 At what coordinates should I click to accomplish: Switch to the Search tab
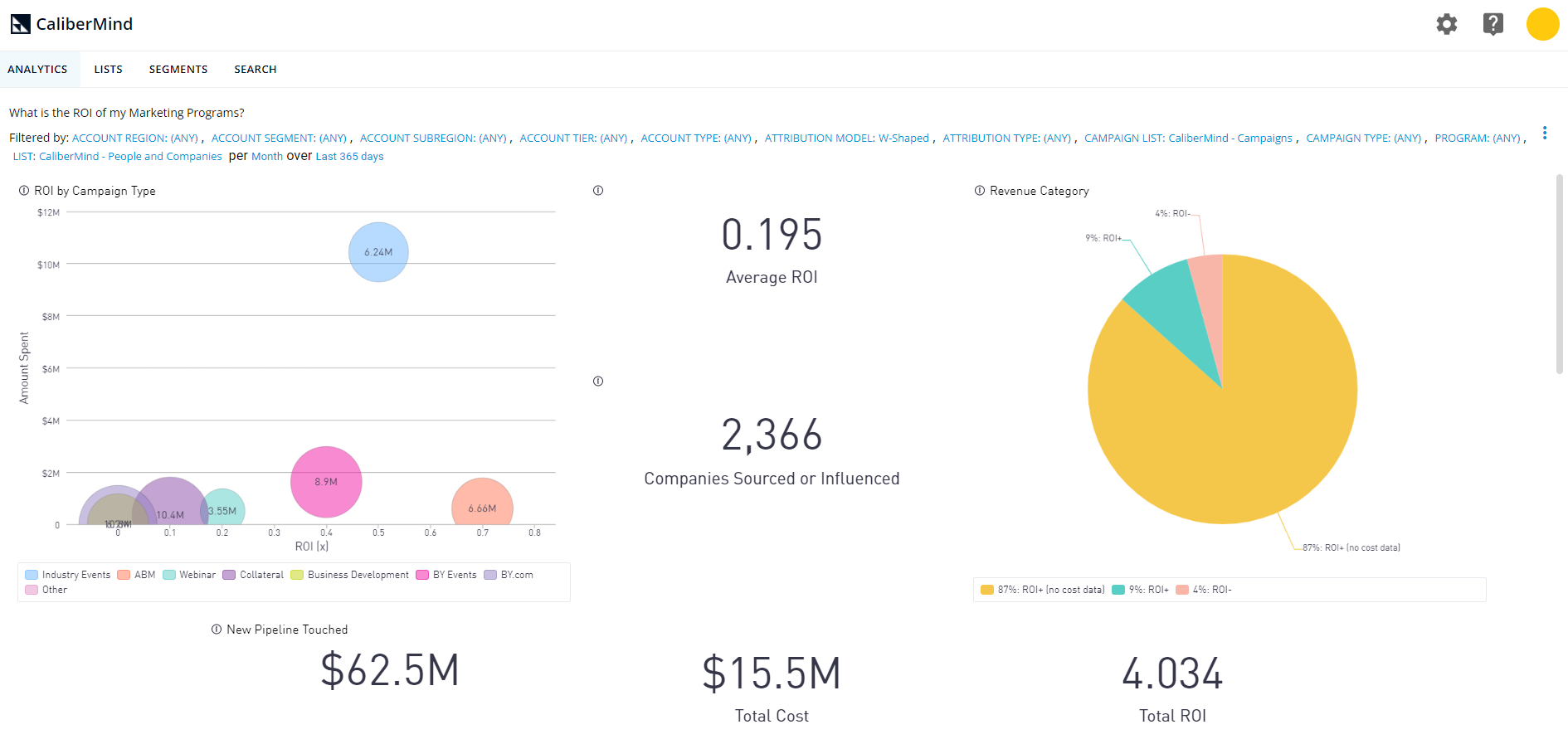[x=256, y=70]
